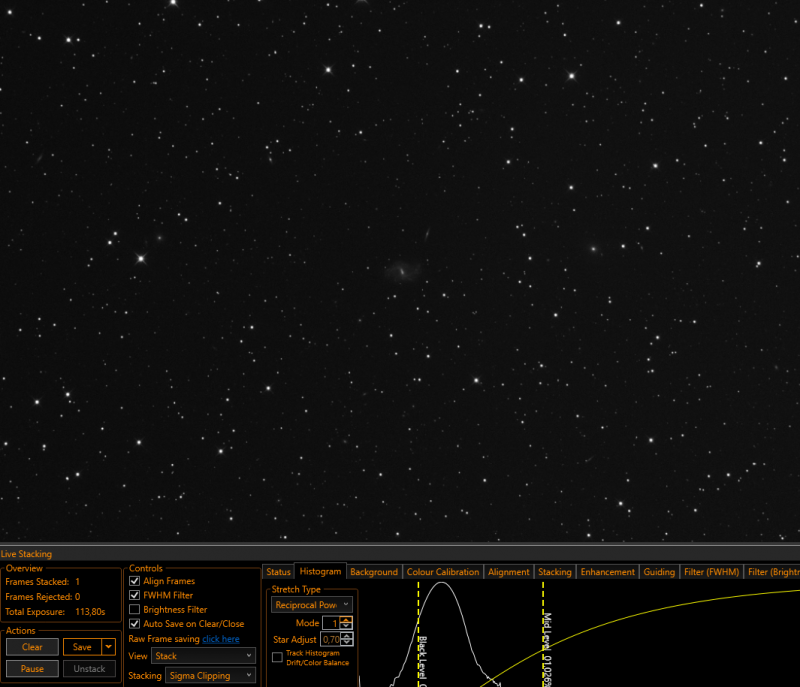Click the Star Adjust 0,70 field
The width and height of the screenshot is (800, 687).
coord(331,639)
